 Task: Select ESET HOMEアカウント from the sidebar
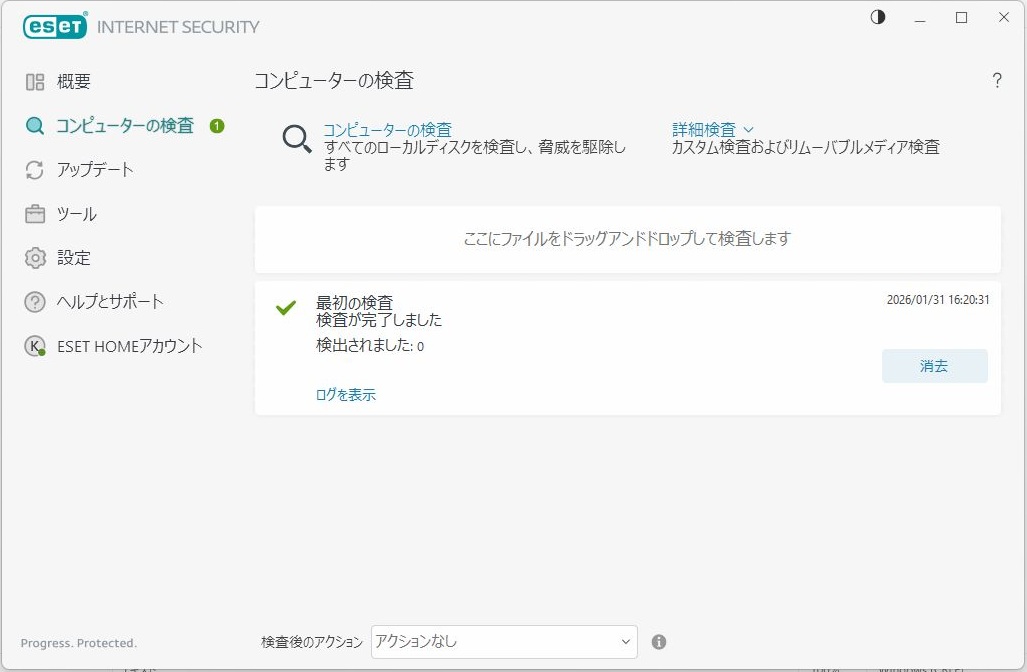[x=130, y=346]
